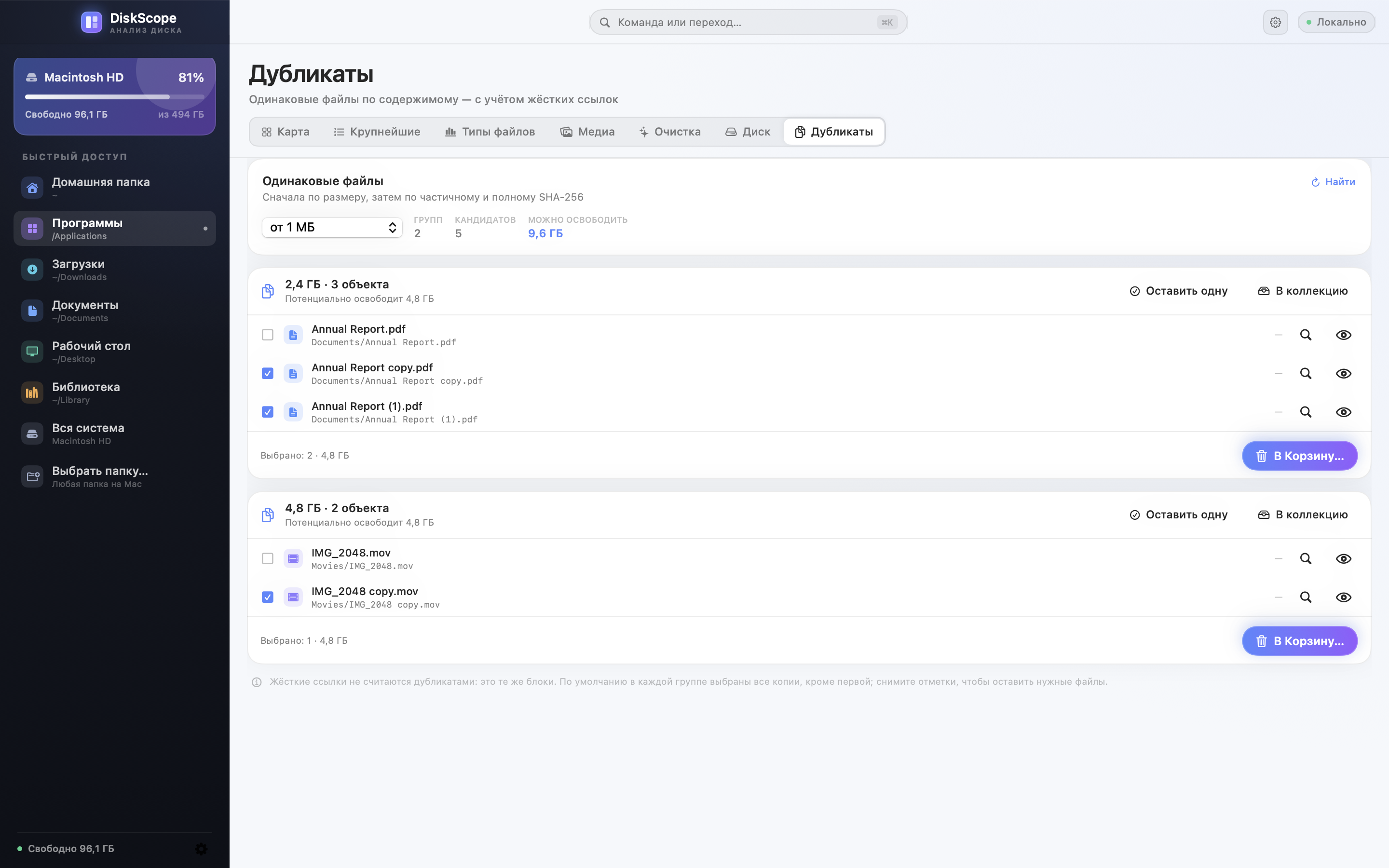Switch to the Крупнейшие tab
This screenshot has width=1389, height=868.
coord(377,132)
